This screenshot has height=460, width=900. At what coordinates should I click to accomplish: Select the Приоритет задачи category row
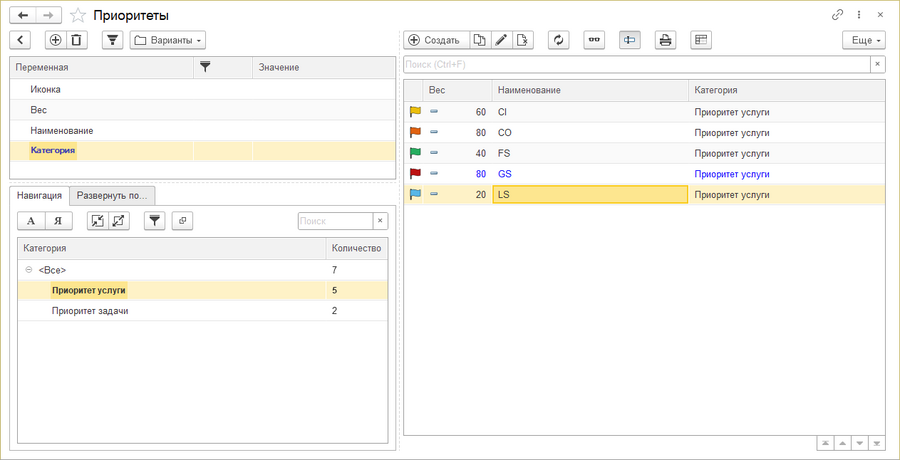pyautogui.click(x=90, y=311)
